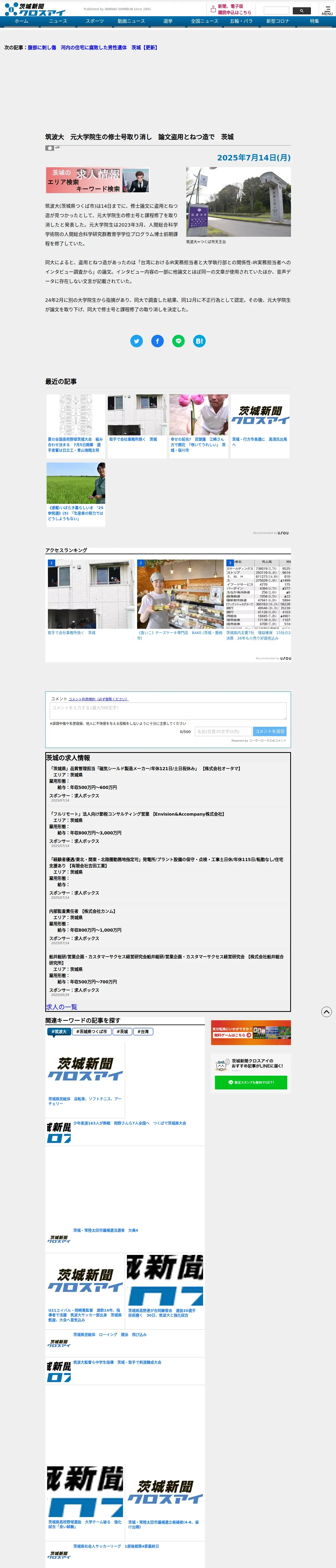Open コメント利用規約 link

pos(99,699)
